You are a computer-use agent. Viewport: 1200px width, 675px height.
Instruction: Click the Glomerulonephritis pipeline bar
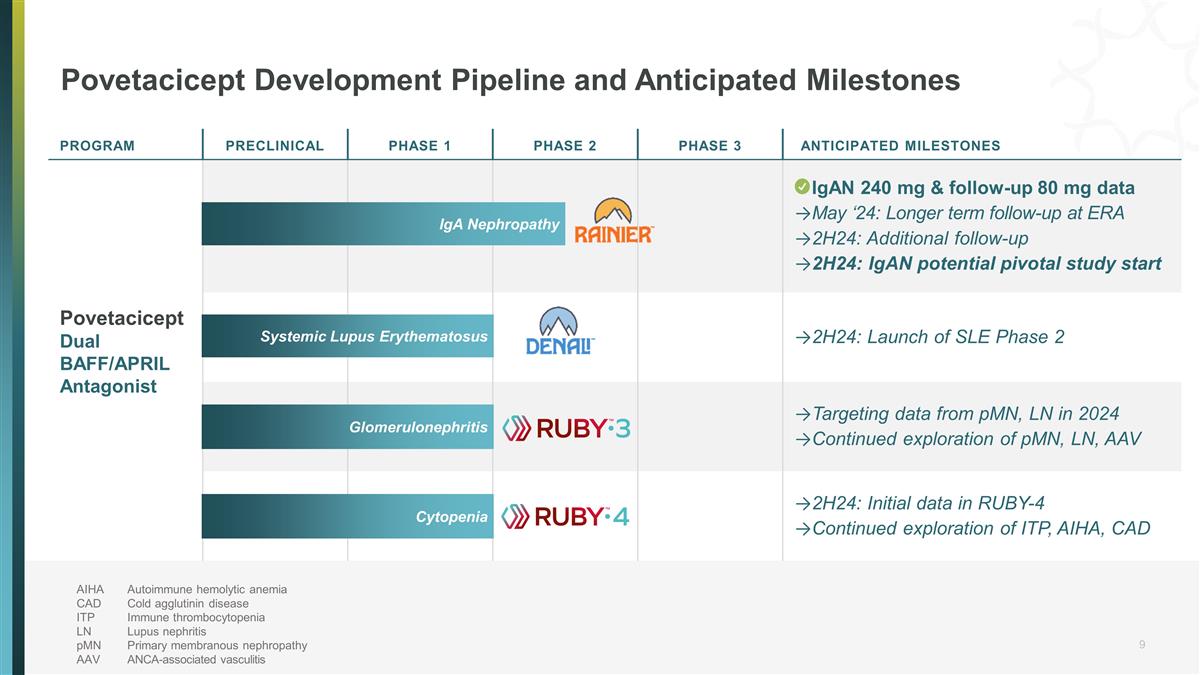point(347,427)
